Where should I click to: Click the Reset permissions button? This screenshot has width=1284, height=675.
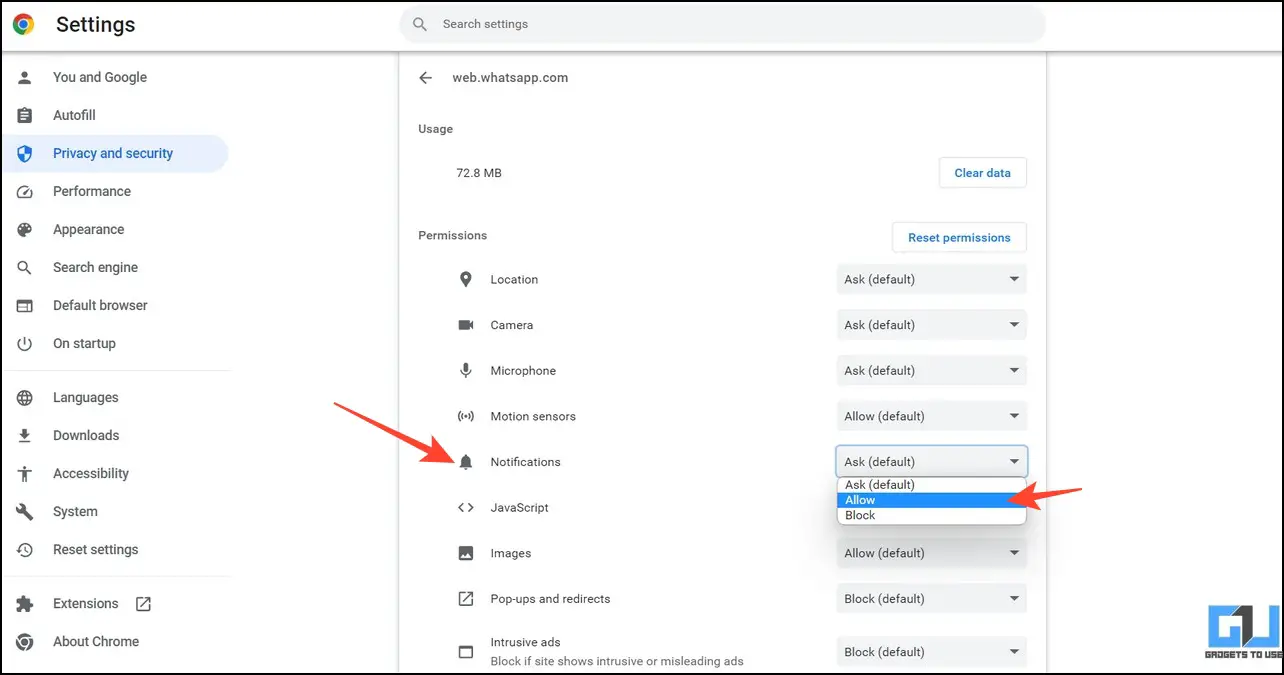959,238
